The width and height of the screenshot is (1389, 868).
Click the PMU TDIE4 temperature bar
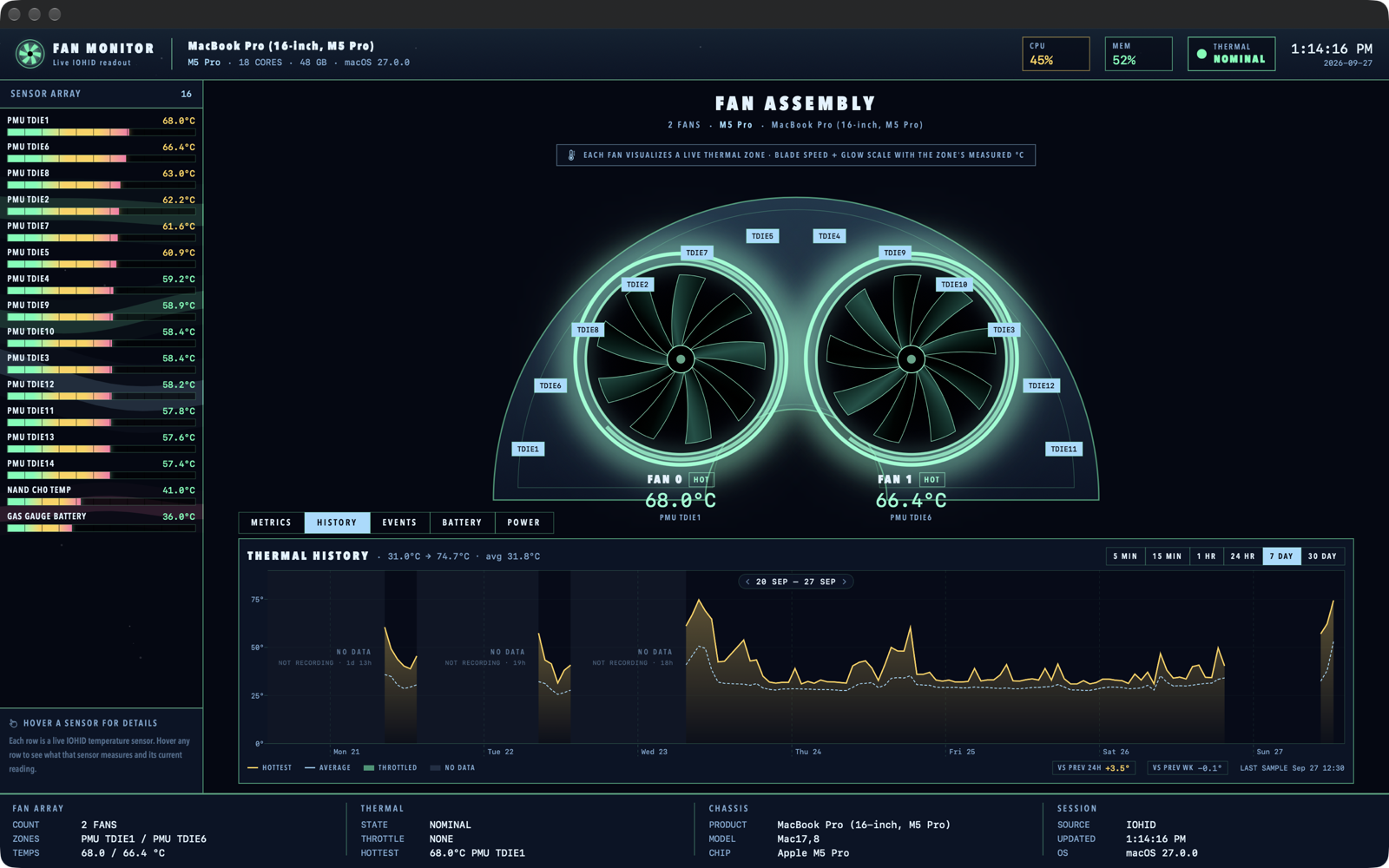tap(102, 291)
